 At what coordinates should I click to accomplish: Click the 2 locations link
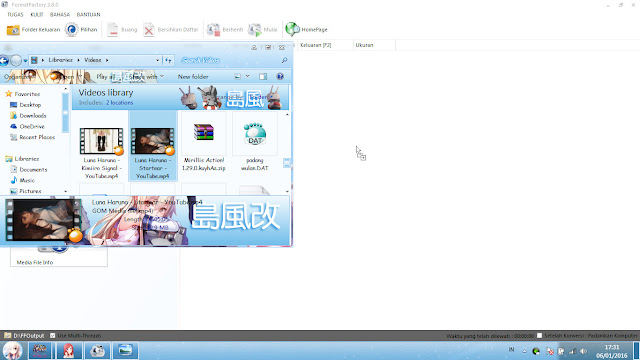(x=120, y=103)
